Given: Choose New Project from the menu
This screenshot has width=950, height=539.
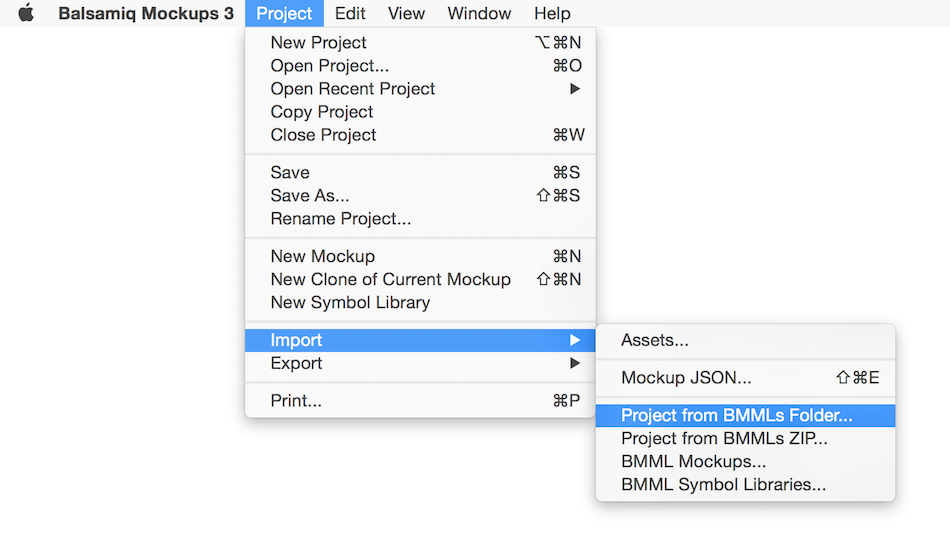Looking at the screenshot, I should [319, 42].
